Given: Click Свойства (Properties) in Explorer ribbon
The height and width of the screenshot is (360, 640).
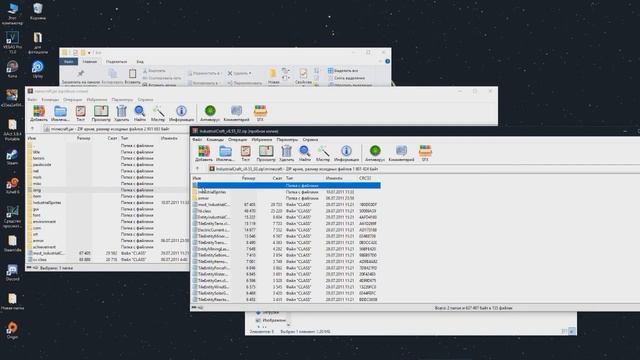Looking at the screenshot, I should click(303, 76).
